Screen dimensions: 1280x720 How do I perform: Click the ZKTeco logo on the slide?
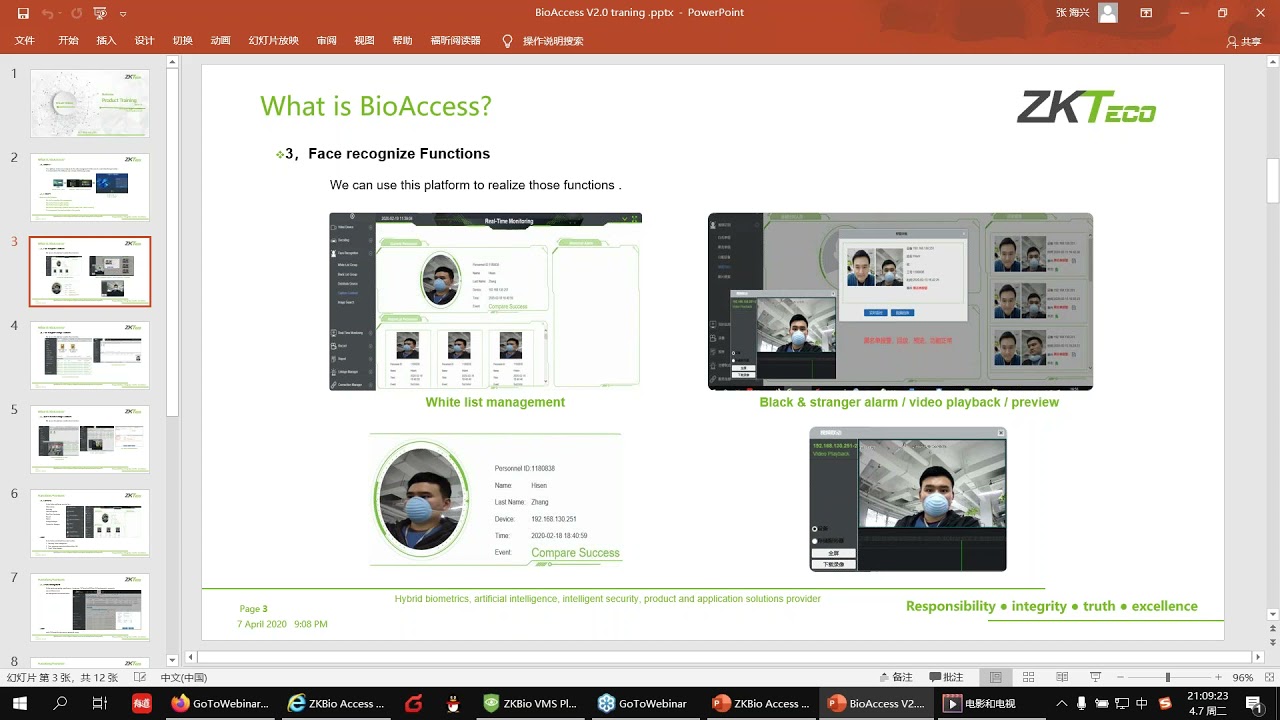[1086, 106]
